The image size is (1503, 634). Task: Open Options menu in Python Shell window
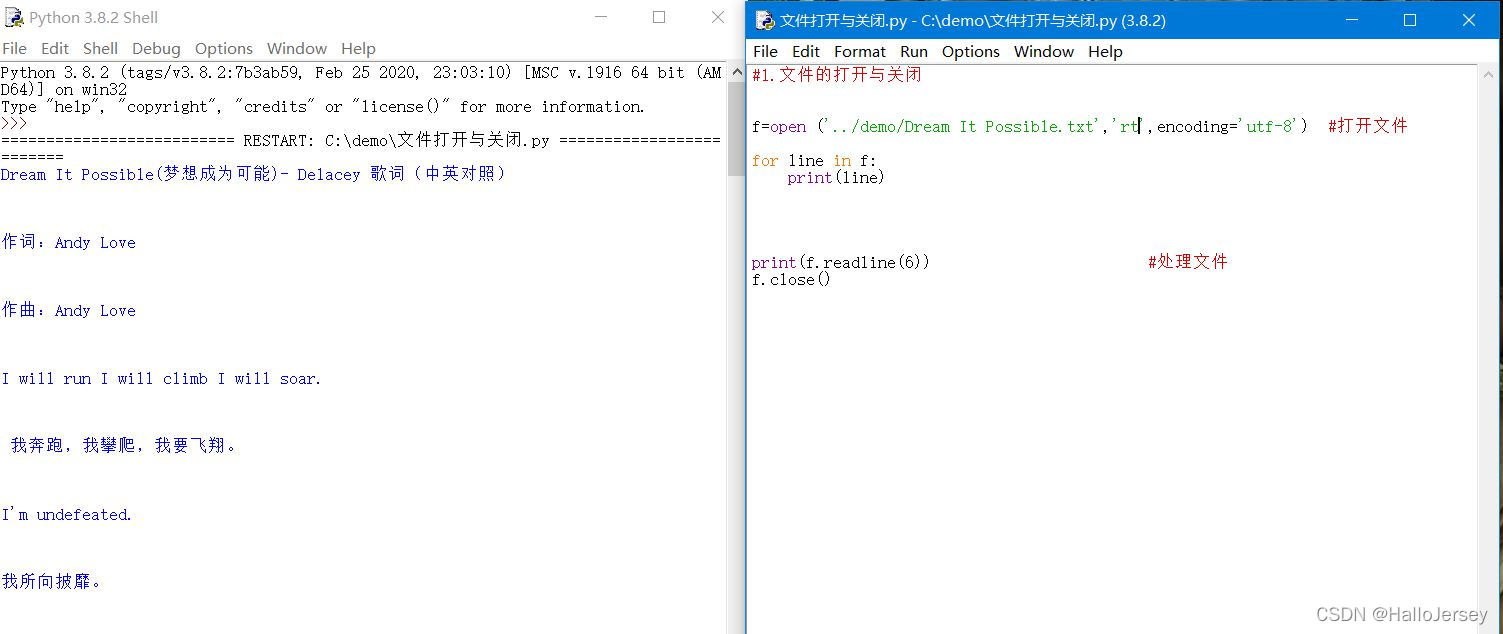coord(224,48)
